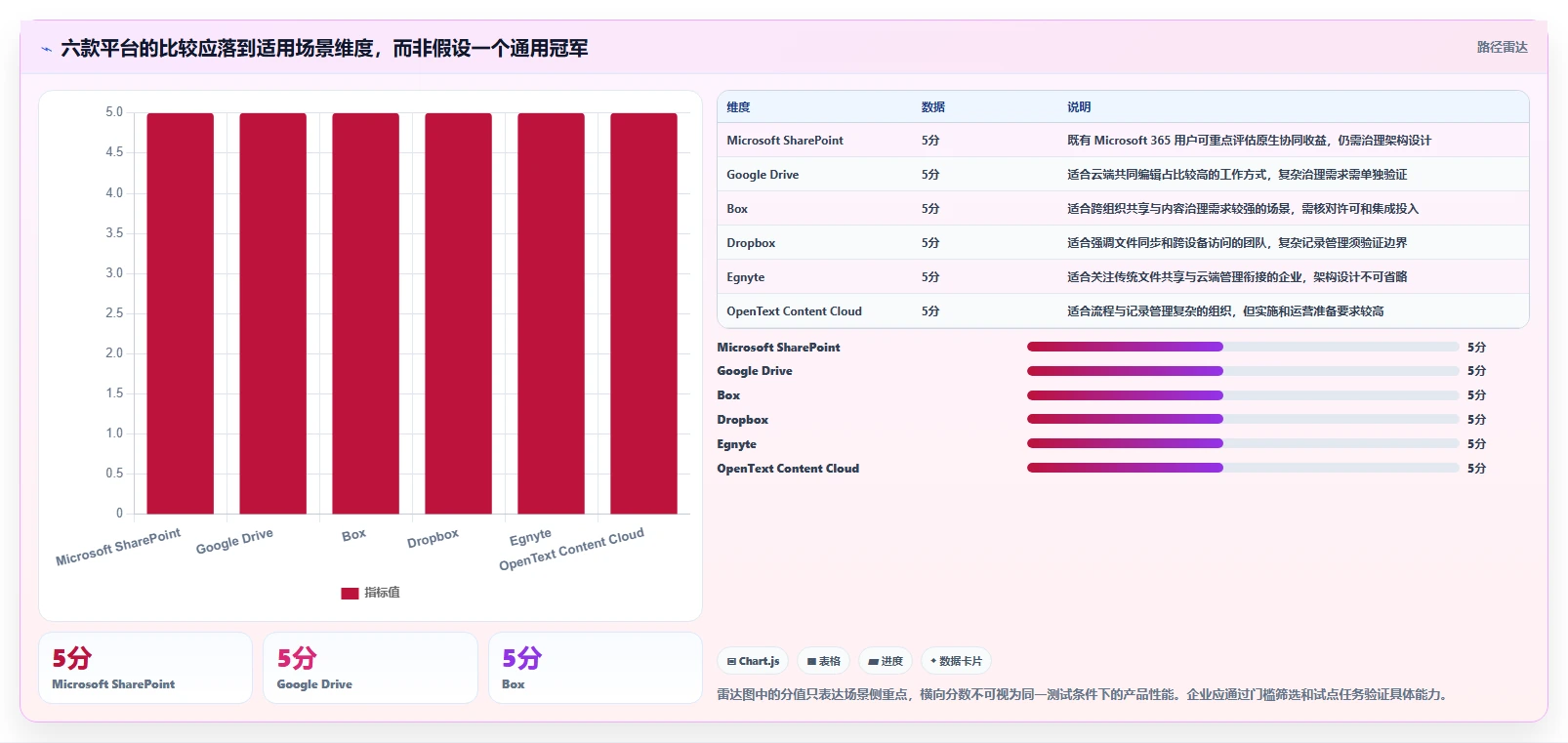This screenshot has width=1568, height=743.
Task: Click the Chart.js tag
Action: [x=753, y=661]
